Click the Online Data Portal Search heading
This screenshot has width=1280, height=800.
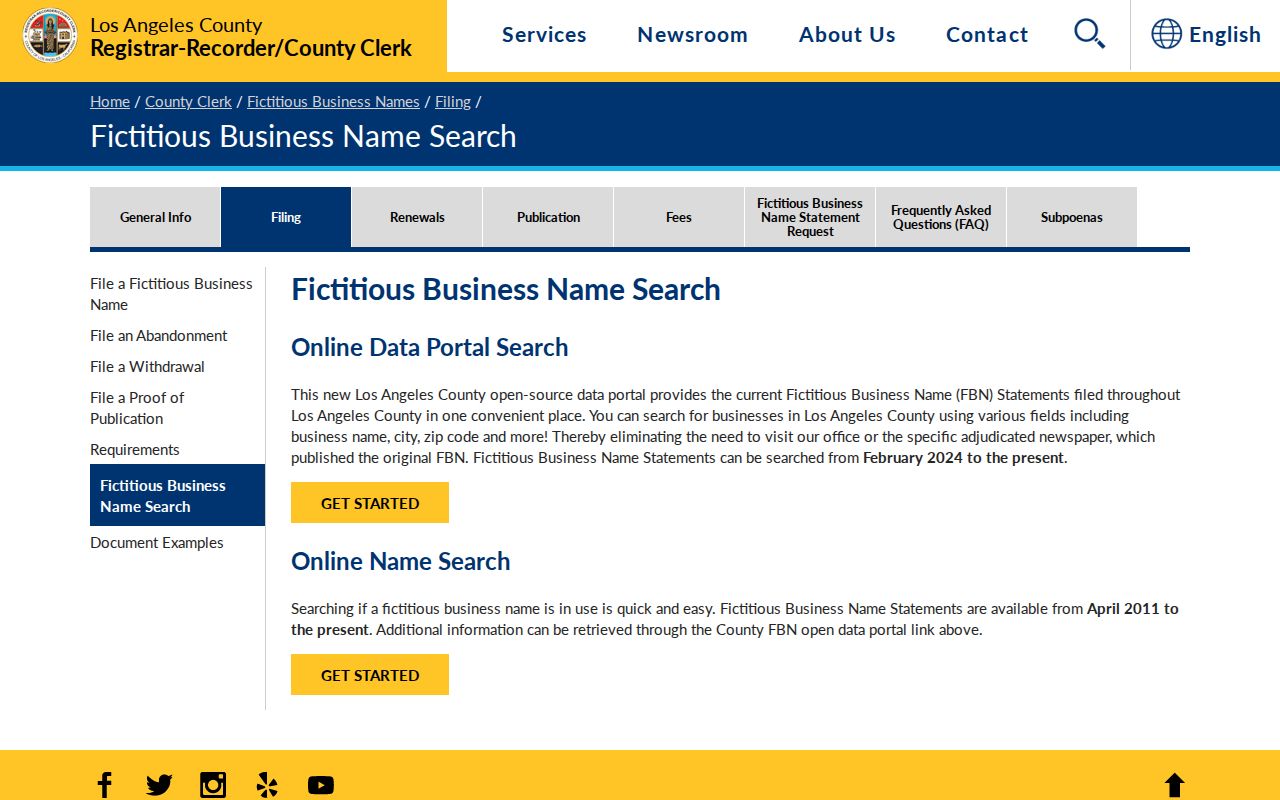click(430, 347)
